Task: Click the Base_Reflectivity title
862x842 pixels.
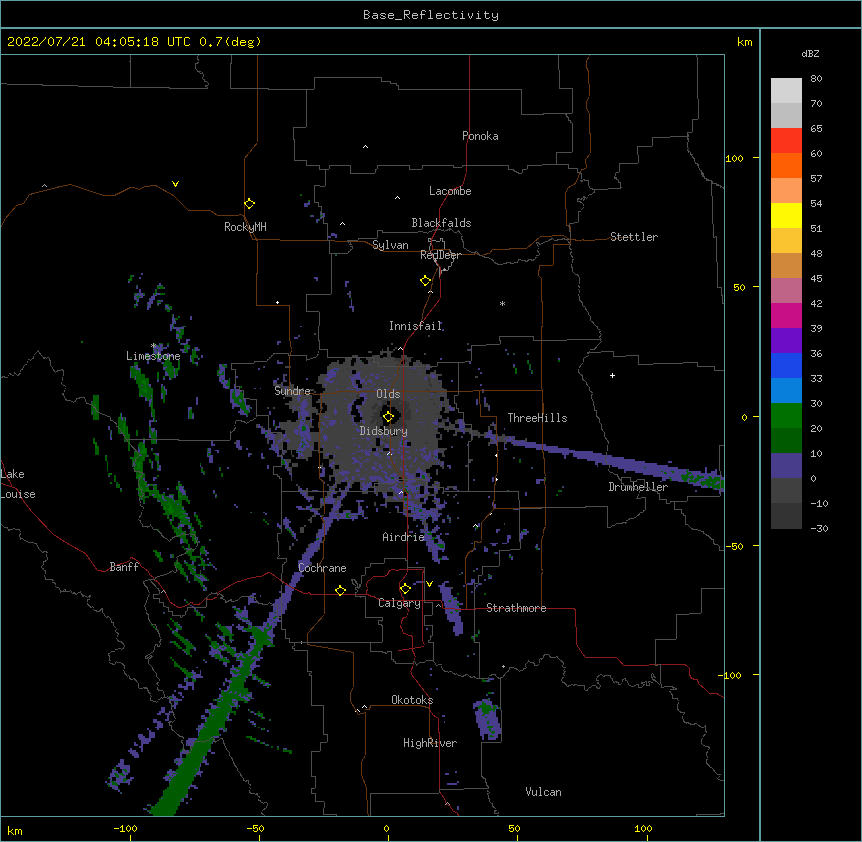Action: coord(431,15)
